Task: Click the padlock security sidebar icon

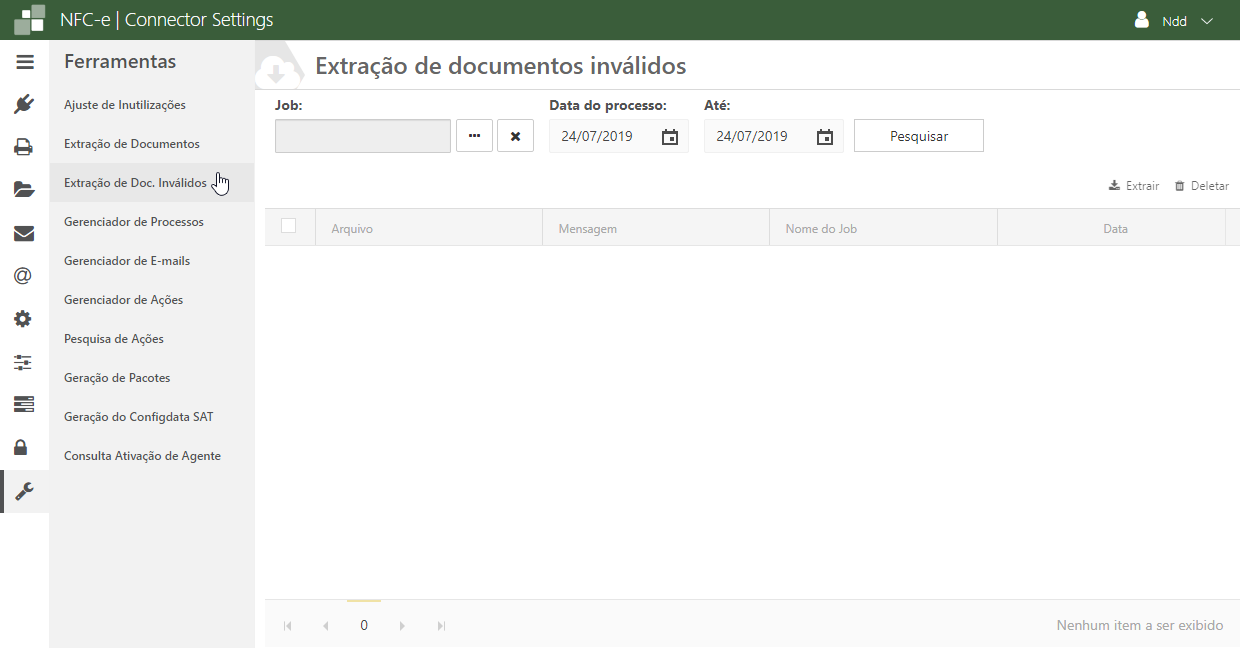Action: point(24,447)
